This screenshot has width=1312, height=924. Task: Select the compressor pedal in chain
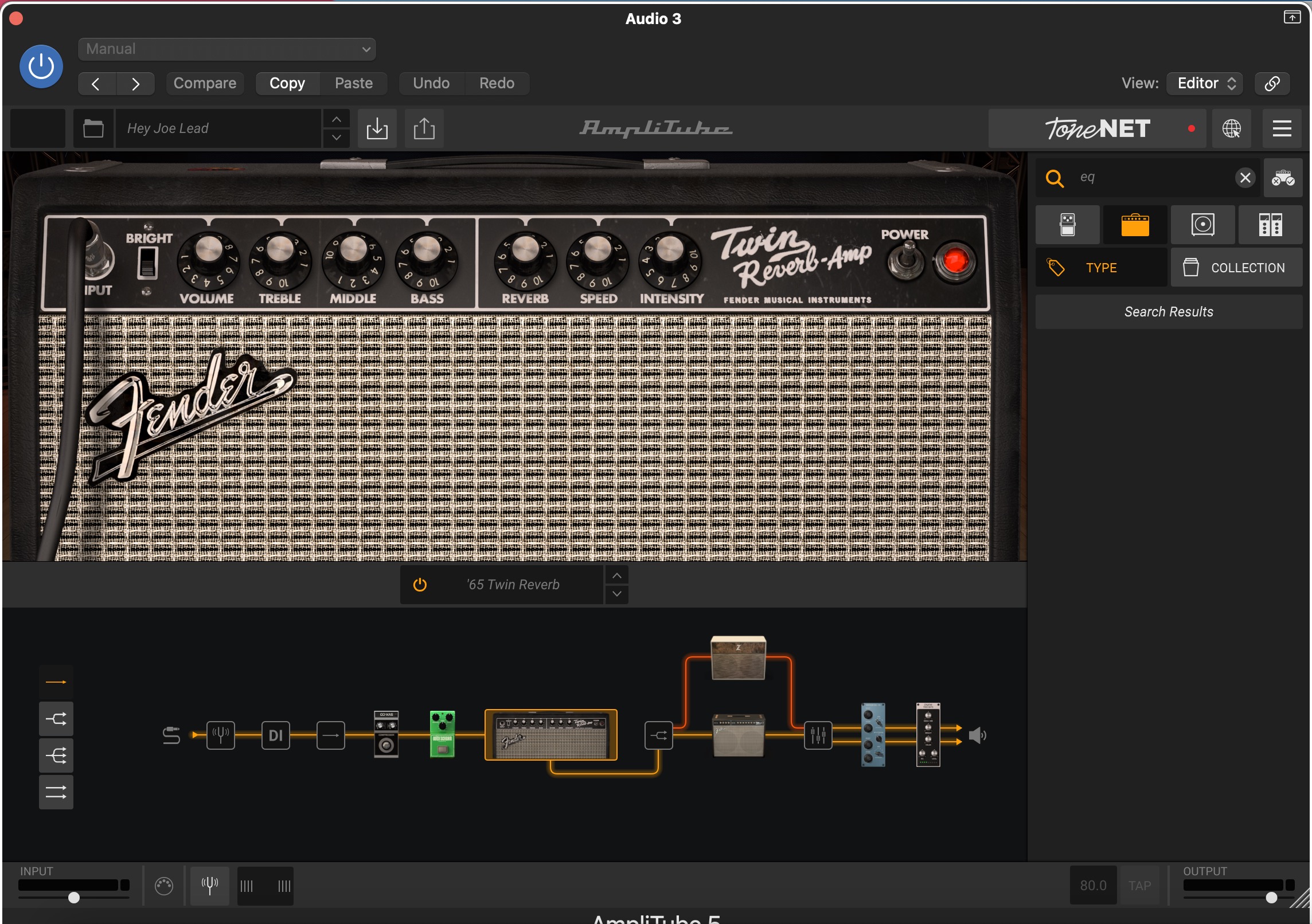click(x=386, y=734)
